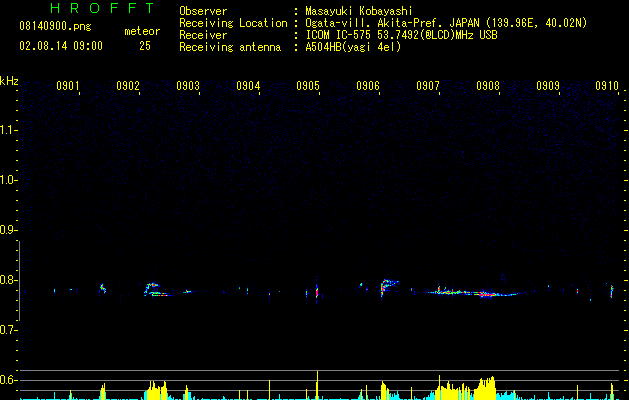Screen dimensions: 629x400
Task: Click the gray vertical range bar by 0.8 kHz
Action: click(19, 281)
